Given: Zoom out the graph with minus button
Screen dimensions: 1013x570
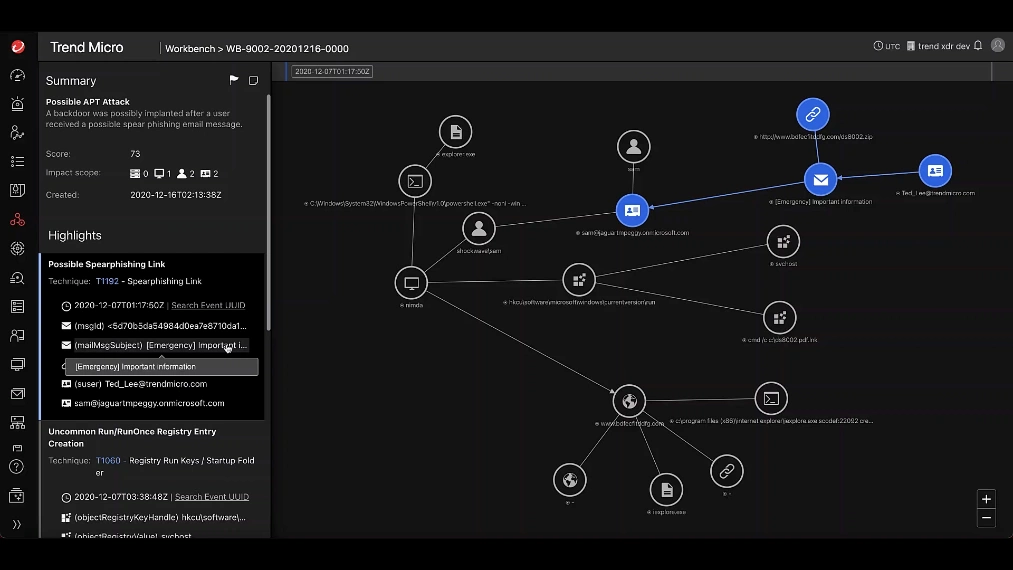Looking at the screenshot, I should [x=986, y=518].
